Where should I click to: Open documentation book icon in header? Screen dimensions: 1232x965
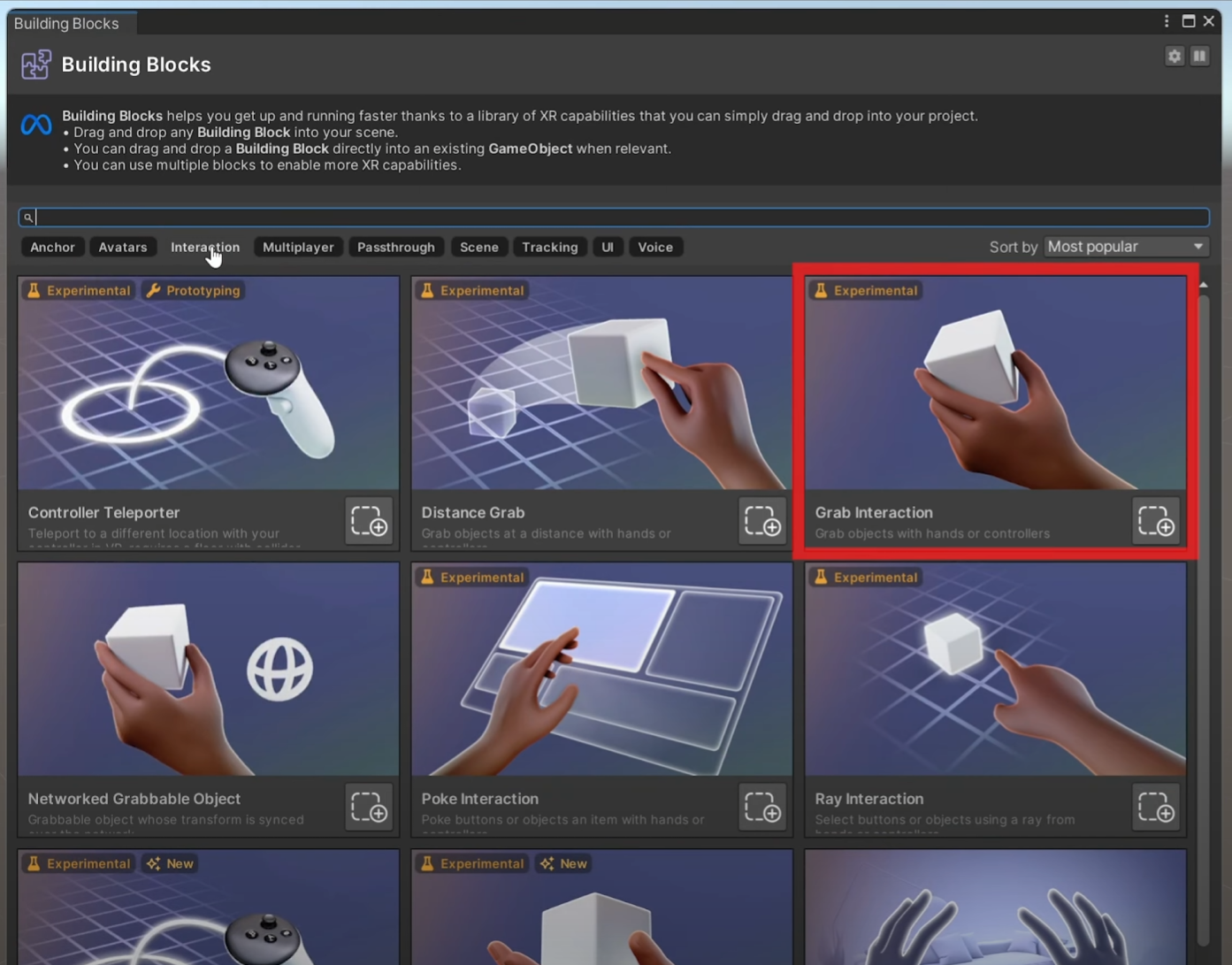(x=1199, y=57)
